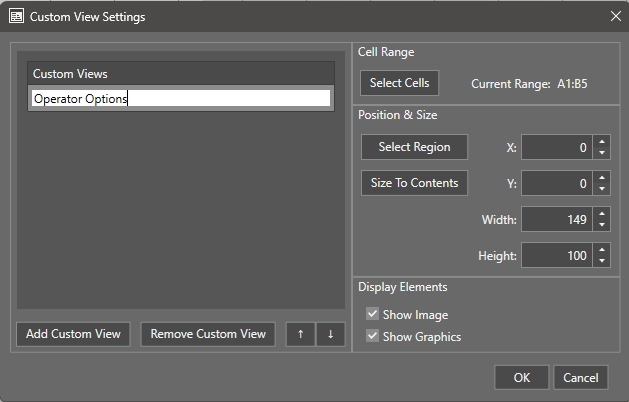
Task: Add a new custom view
Action: 73,334
